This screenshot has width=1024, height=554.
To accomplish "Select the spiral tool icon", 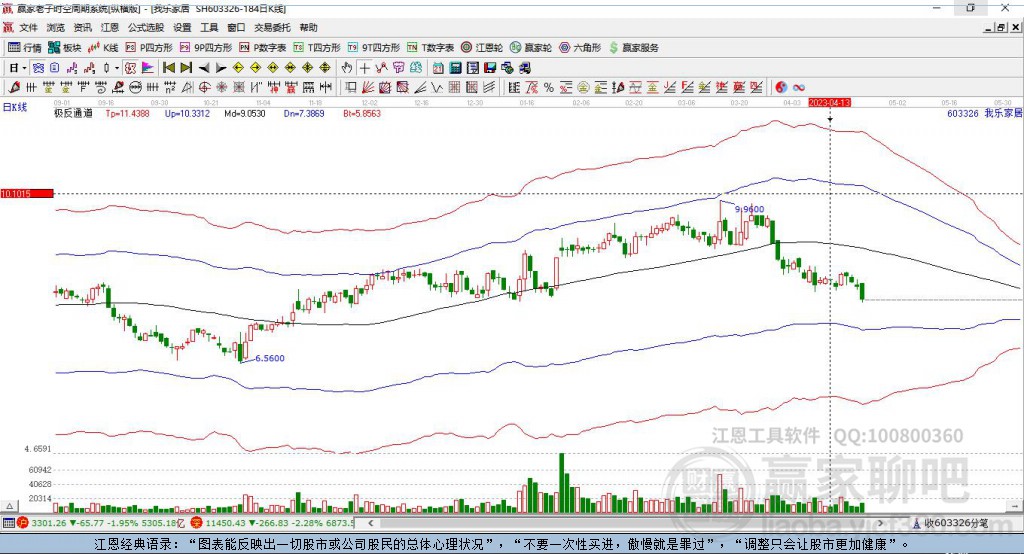I will tap(101, 88).
